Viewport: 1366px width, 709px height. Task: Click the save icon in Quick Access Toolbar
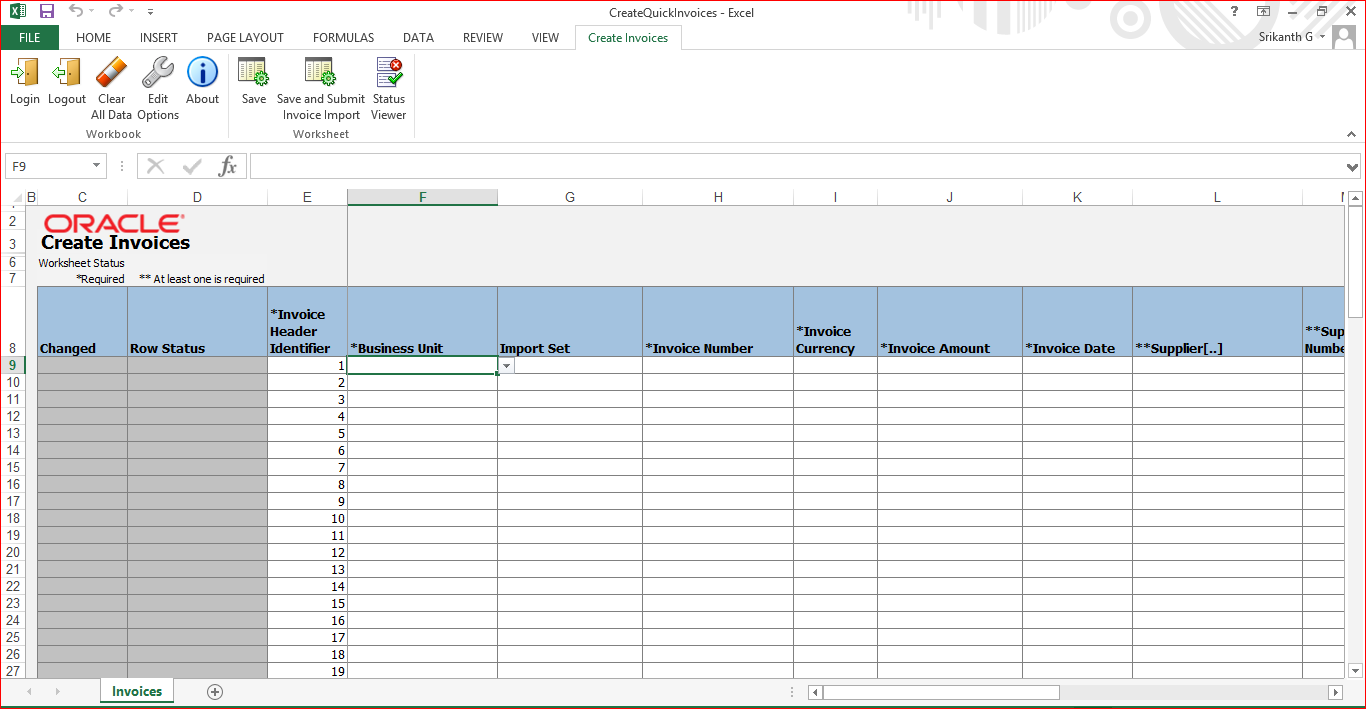[47, 12]
